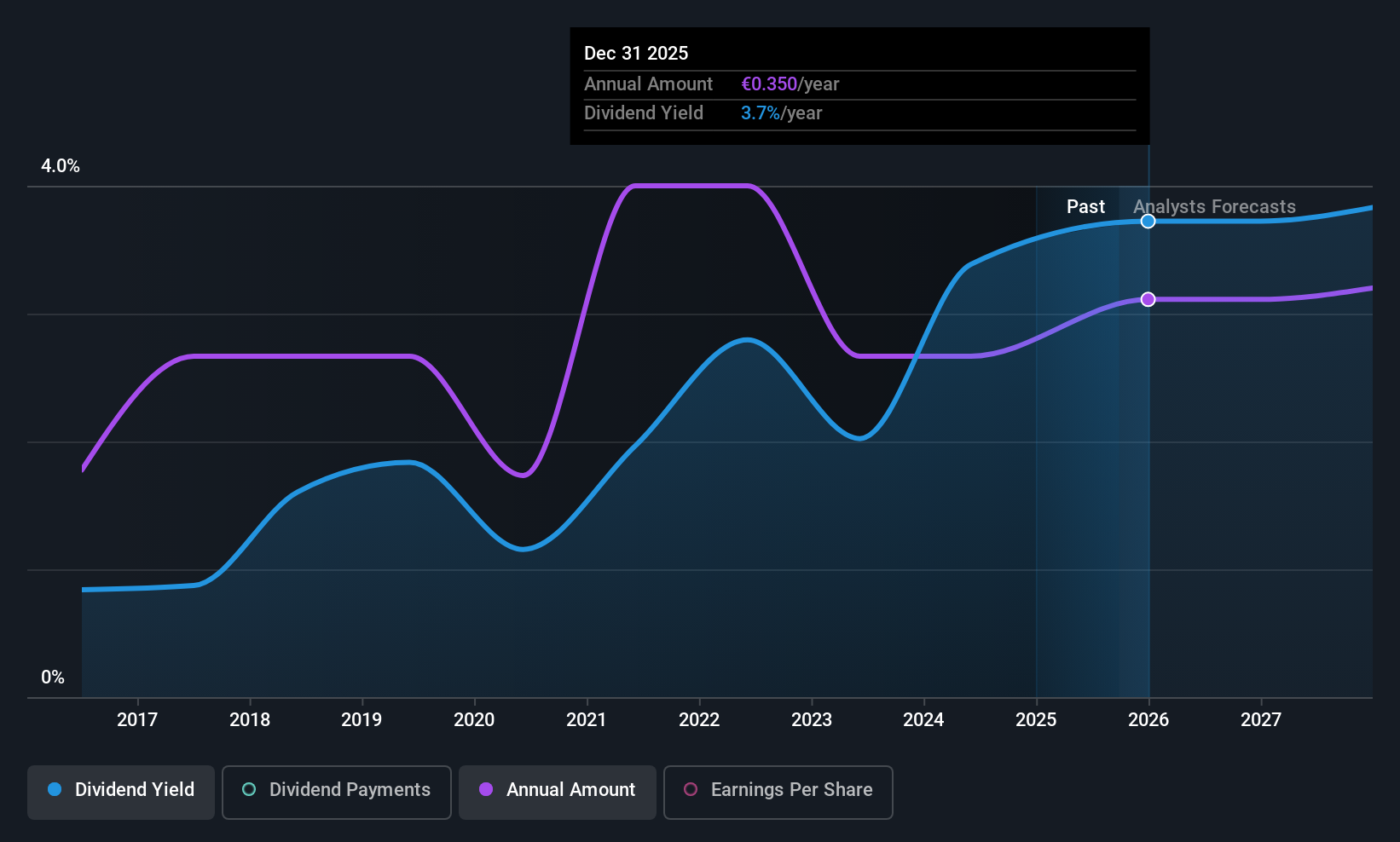The height and width of the screenshot is (842, 1400).
Task: Toggle the Dividend Payments legend button
Action: 337,793
